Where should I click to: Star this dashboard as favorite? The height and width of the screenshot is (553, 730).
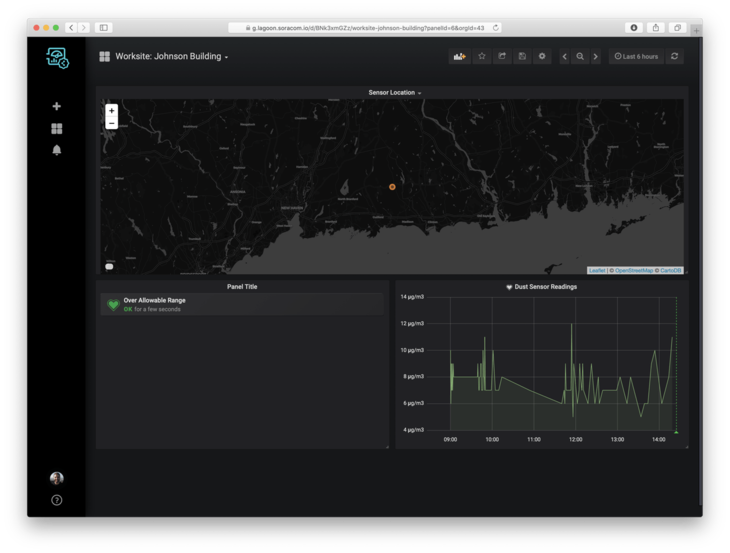click(481, 57)
